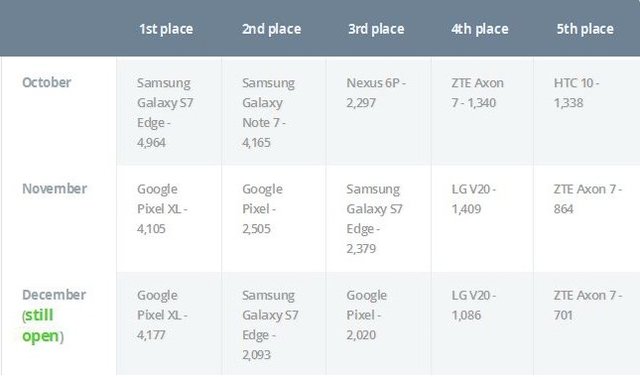
Task: Open the green 'still open' link
Action: 40,325
